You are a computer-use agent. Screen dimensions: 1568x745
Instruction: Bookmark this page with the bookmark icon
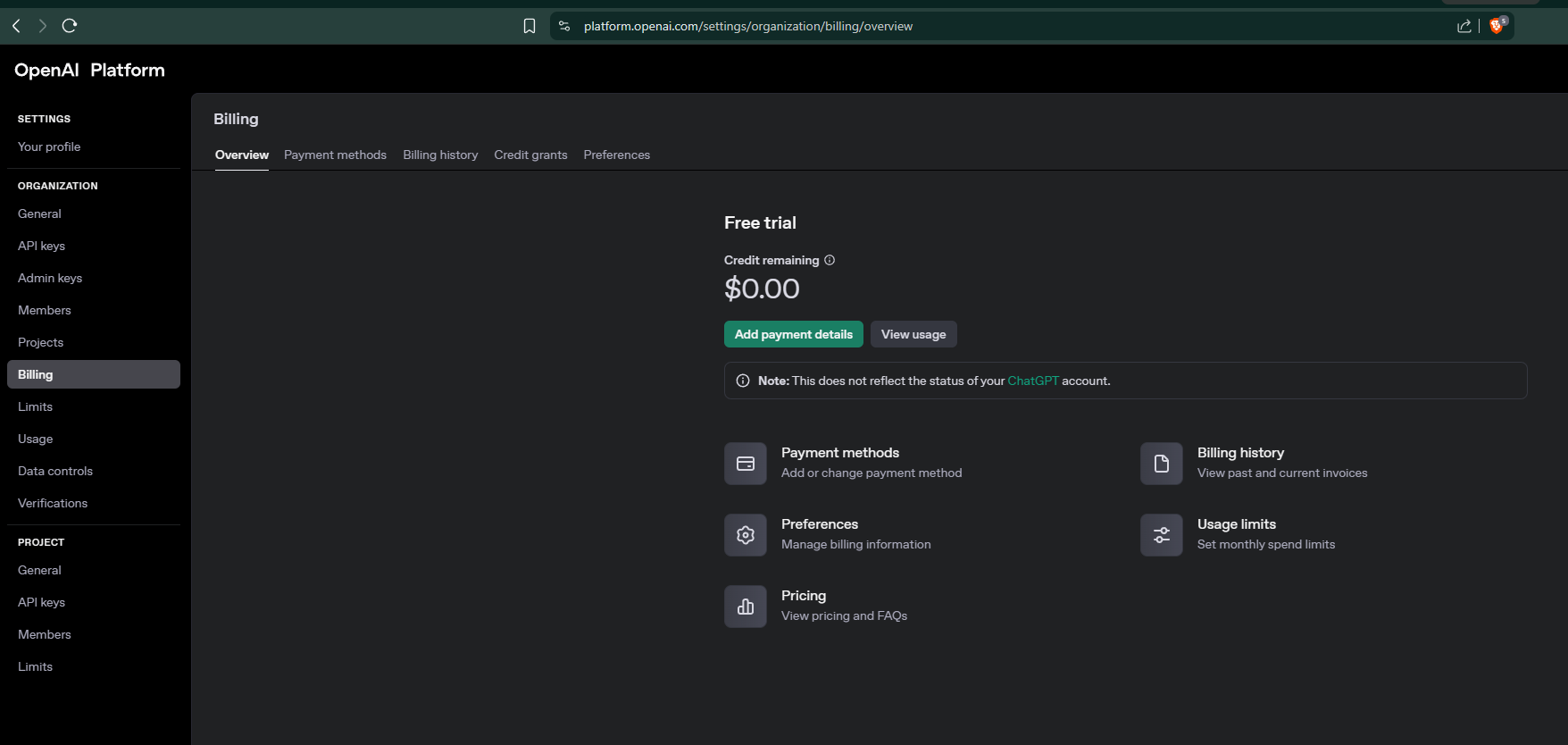point(530,26)
